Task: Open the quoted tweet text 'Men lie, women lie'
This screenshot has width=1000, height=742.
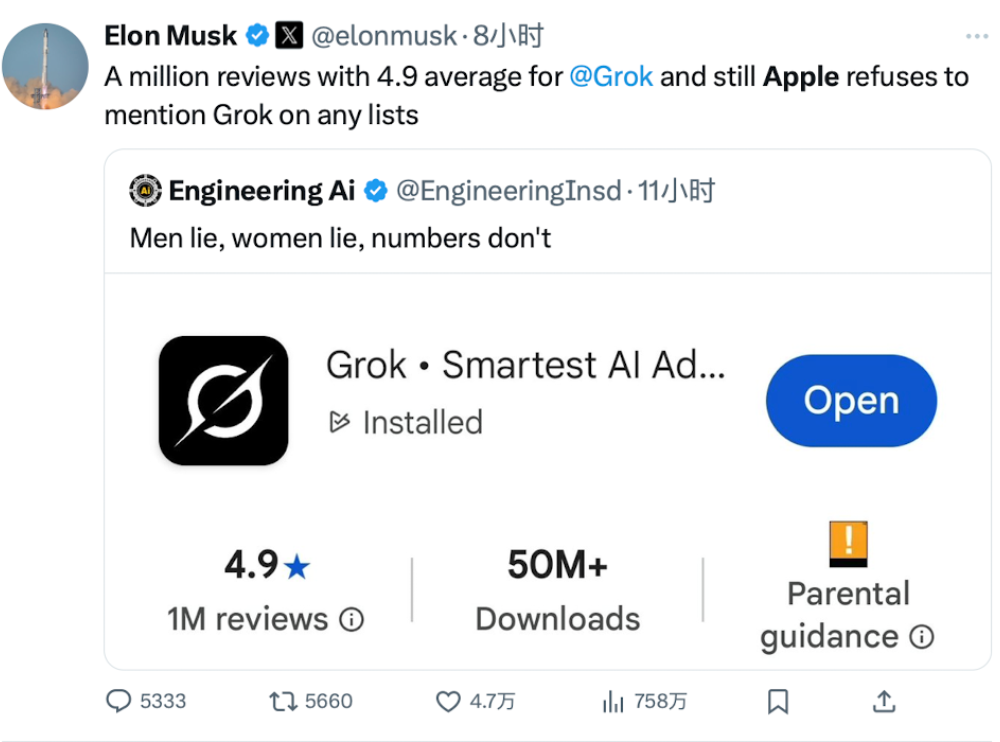Action: tap(340, 239)
